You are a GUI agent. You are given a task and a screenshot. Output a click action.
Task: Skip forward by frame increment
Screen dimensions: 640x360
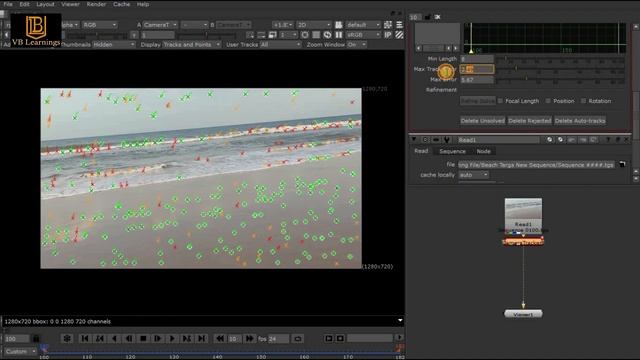249,338
